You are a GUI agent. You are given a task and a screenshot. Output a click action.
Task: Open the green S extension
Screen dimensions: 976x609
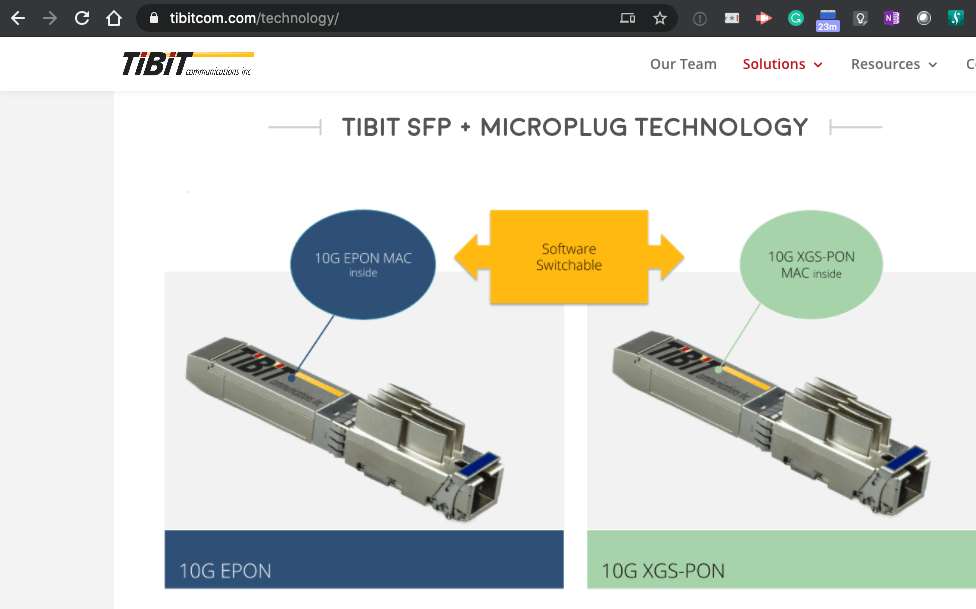957,17
